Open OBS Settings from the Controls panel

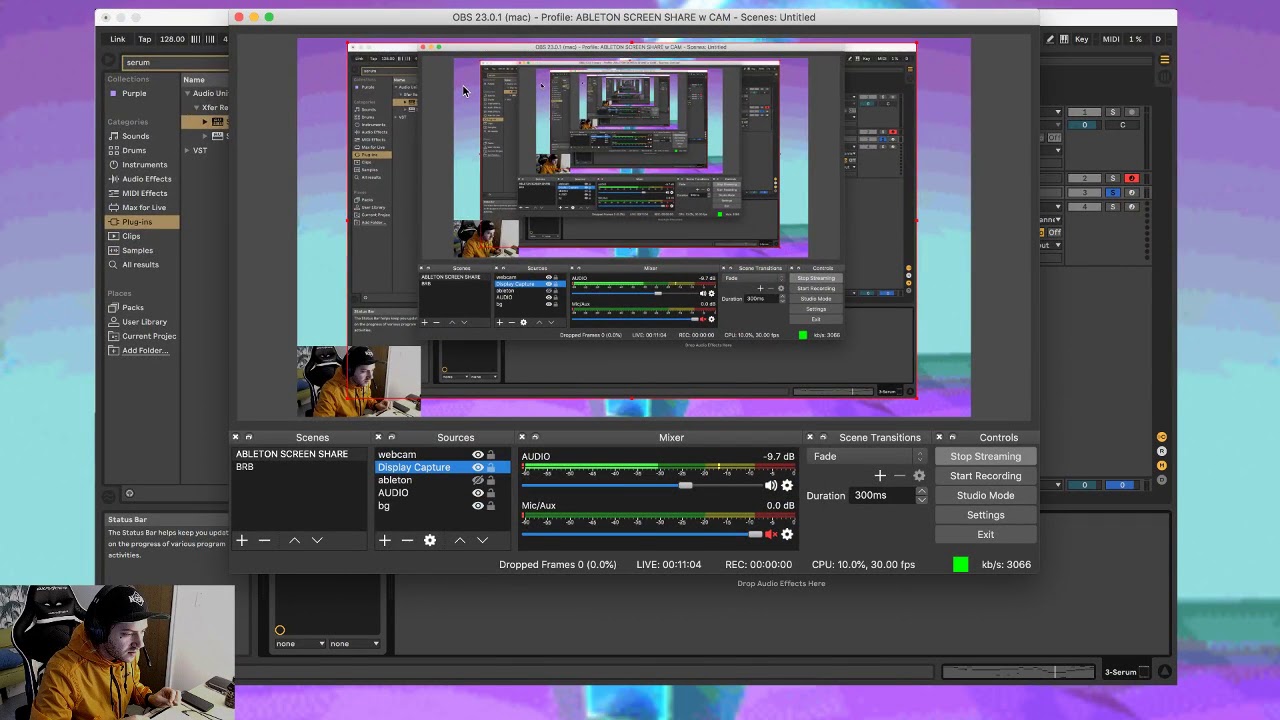(x=985, y=515)
